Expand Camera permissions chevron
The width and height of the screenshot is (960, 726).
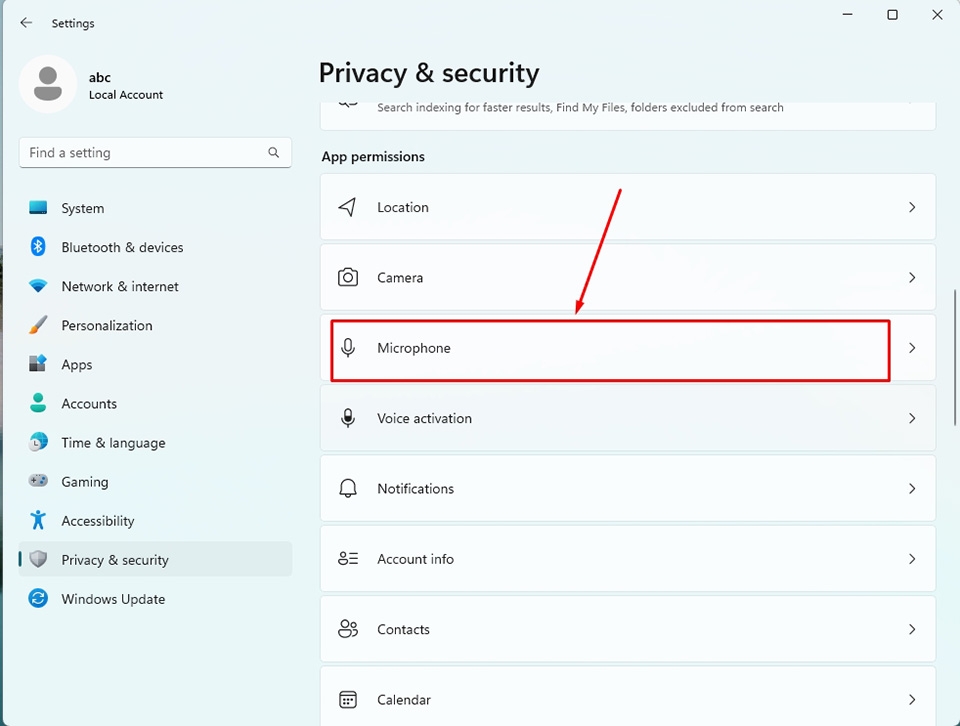pyautogui.click(x=912, y=277)
